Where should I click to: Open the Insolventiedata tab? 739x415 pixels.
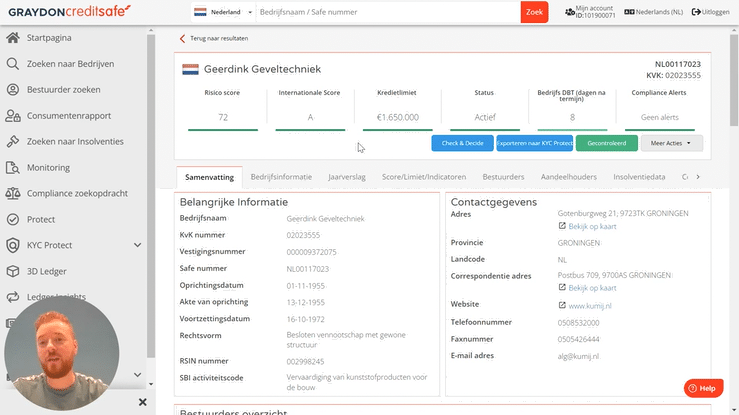pyautogui.click(x=639, y=177)
